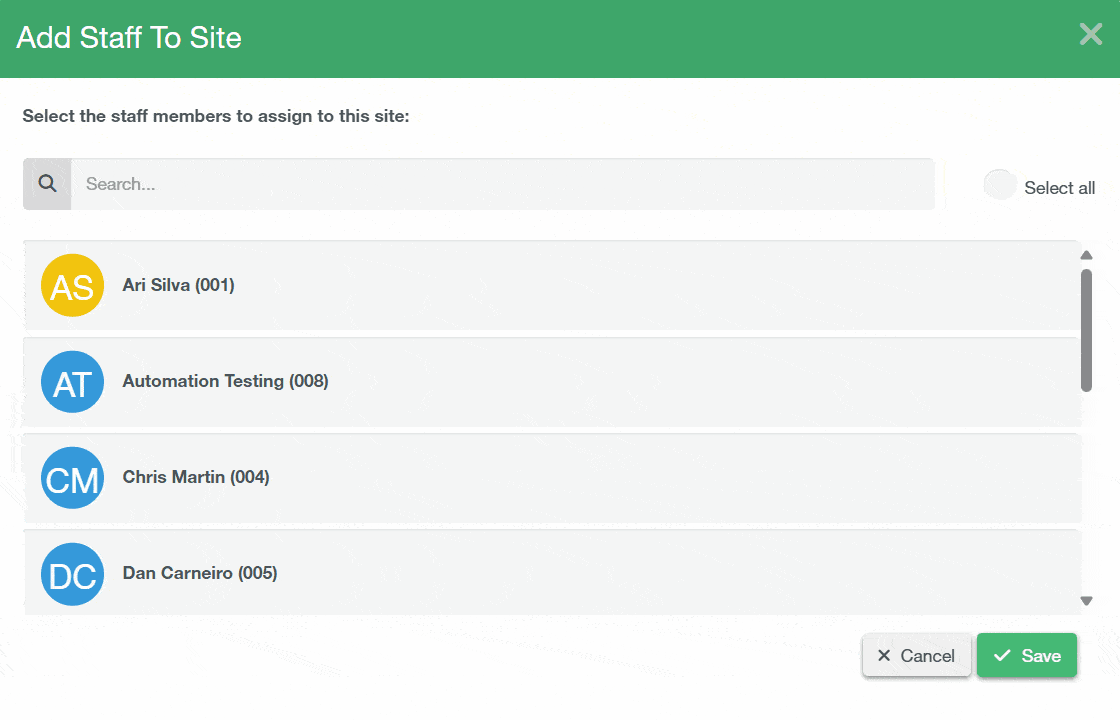
Task: Click the DC avatar circle
Action: click(72, 574)
